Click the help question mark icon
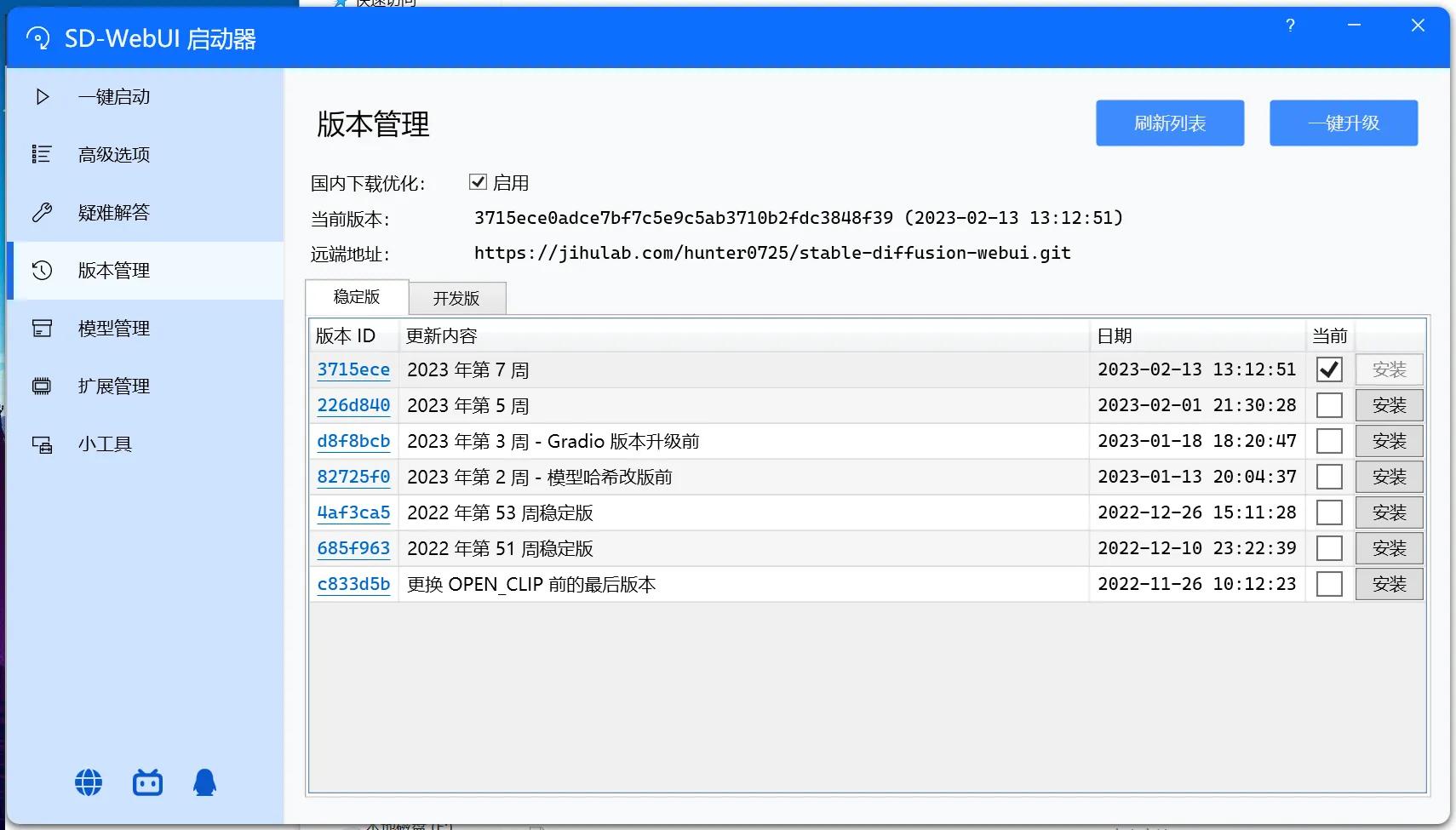This screenshot has height=830, width=1456. point(1290,26)
